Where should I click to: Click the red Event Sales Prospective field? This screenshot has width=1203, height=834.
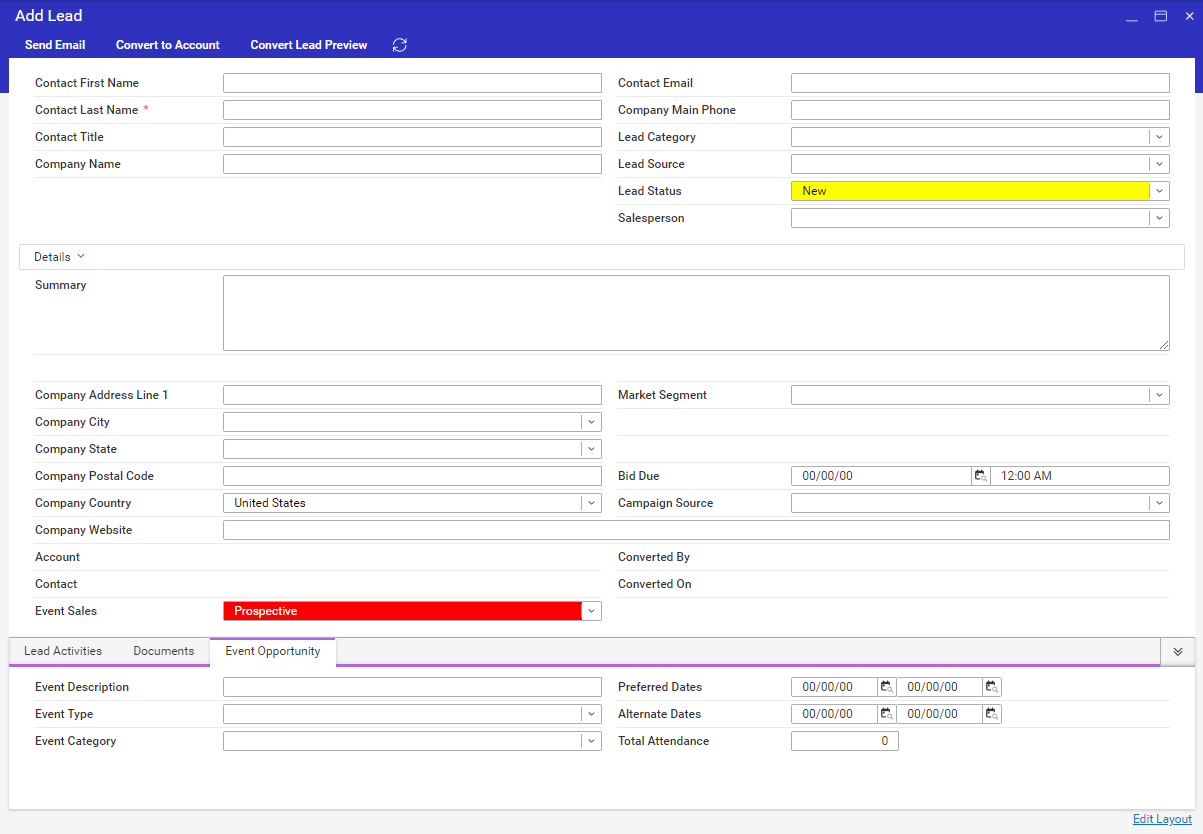(402, 611)
